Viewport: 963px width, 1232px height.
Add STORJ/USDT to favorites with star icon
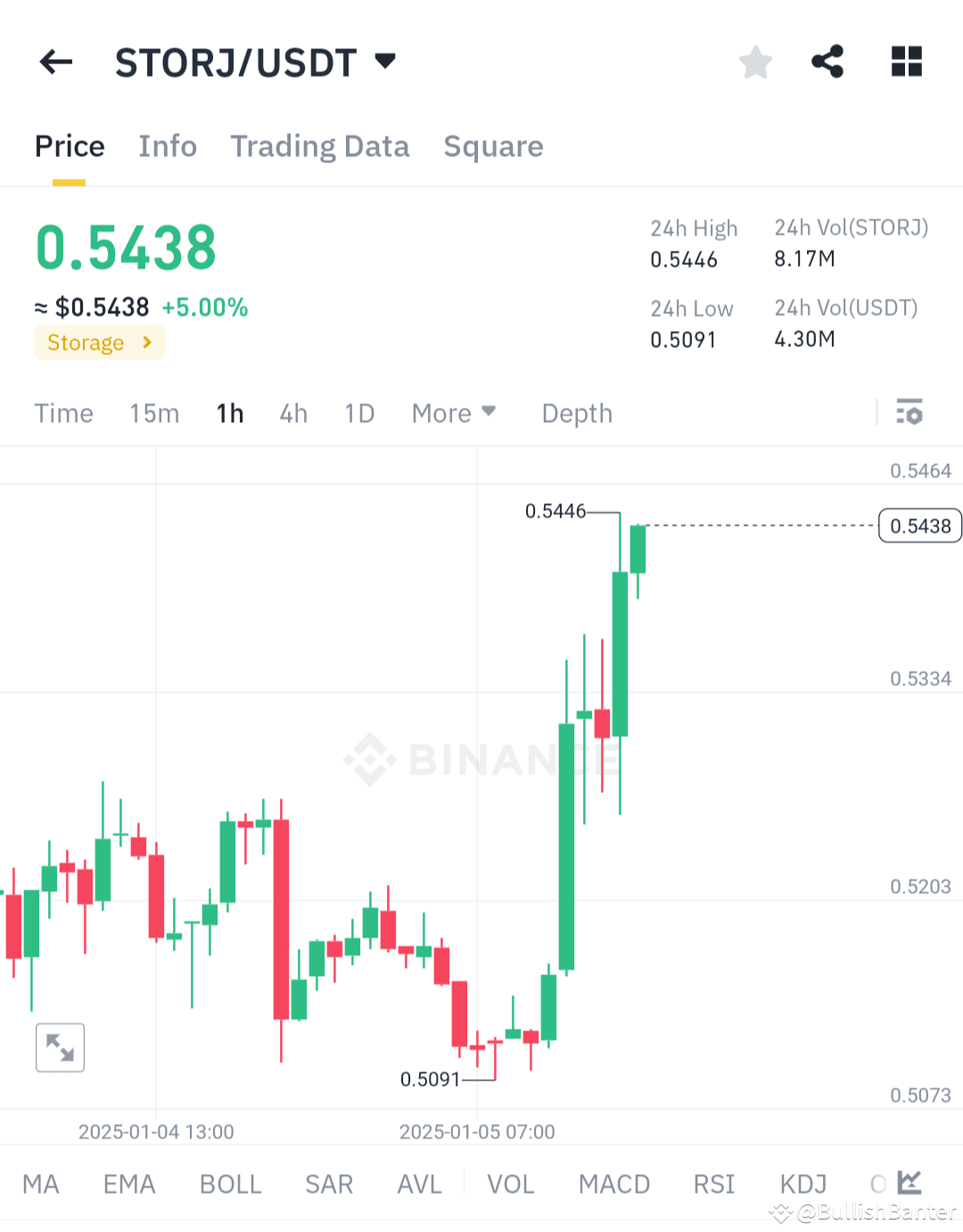(x=755, y=62)
